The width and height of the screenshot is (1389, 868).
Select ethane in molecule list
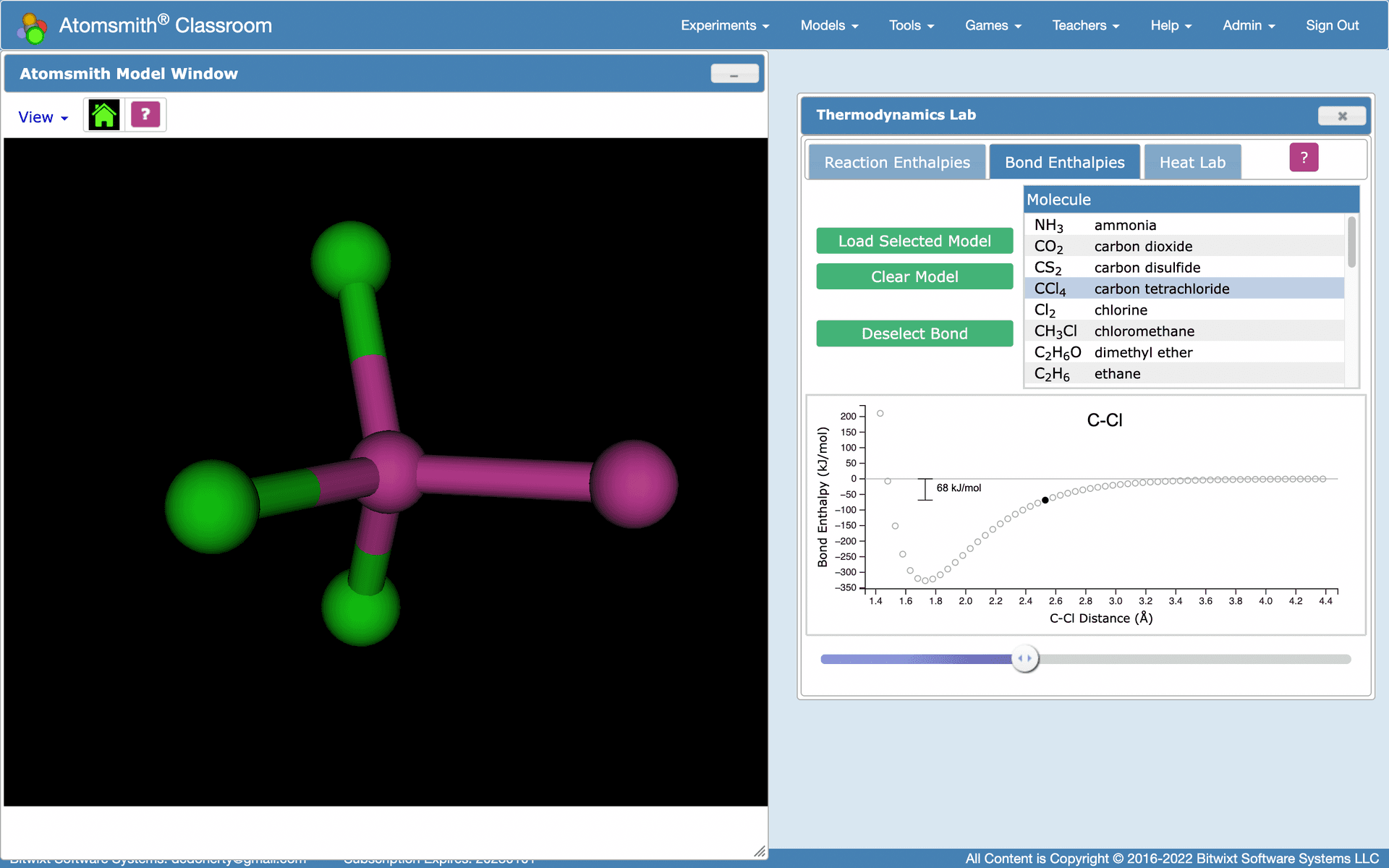[1184, 373]
